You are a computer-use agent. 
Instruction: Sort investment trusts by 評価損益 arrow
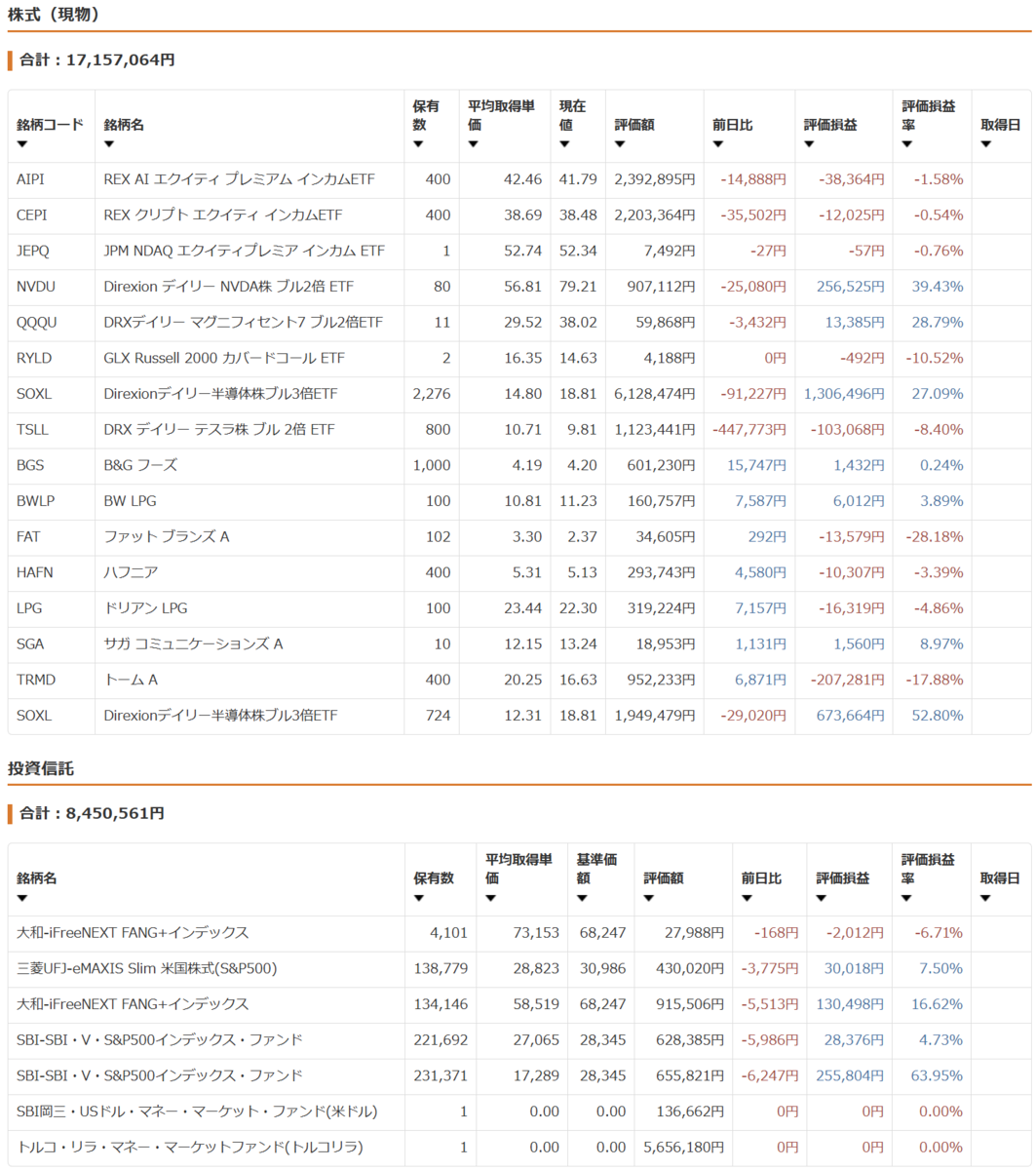tap(822, 899)
